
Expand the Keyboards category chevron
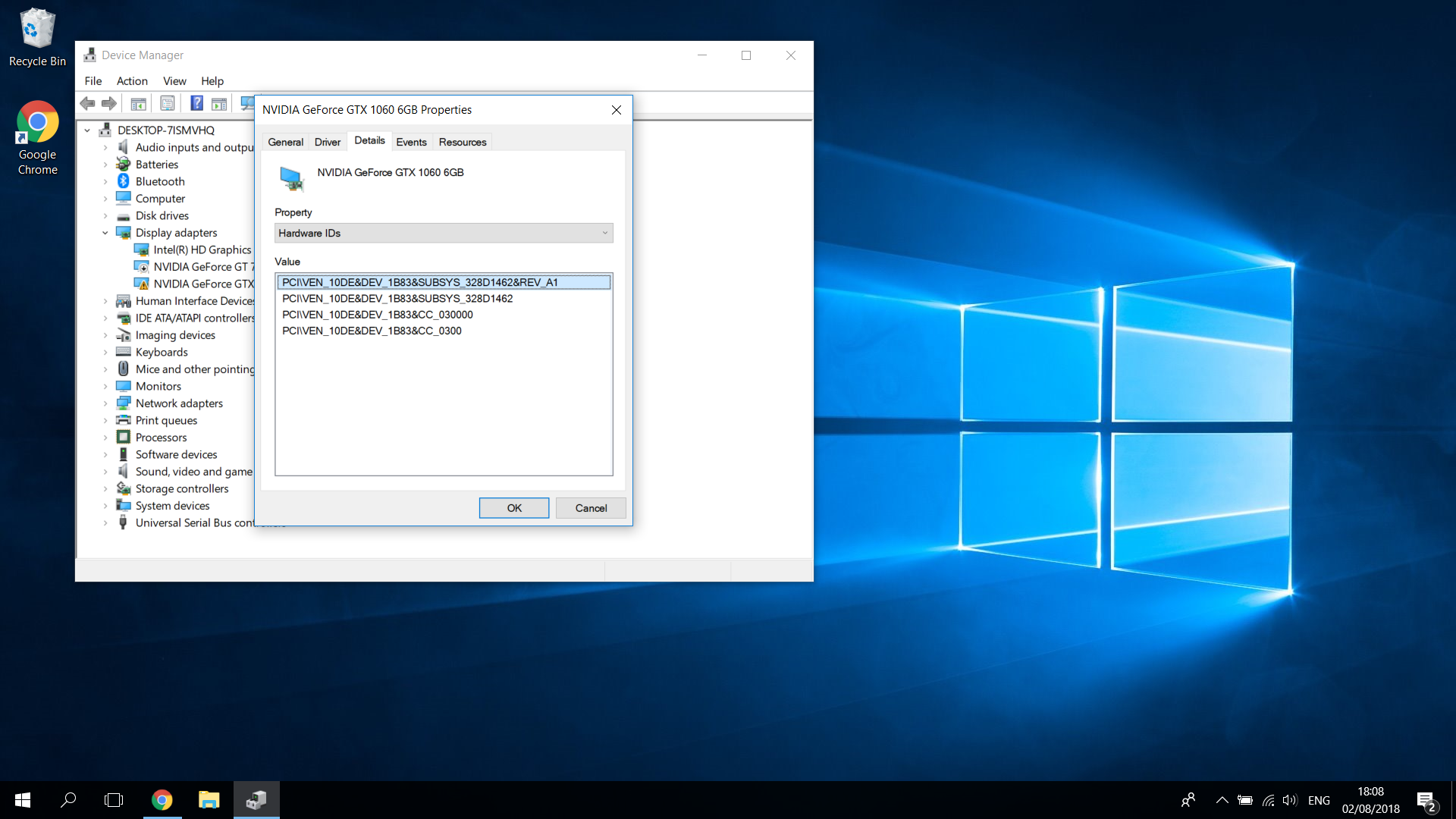tap(105, 352)
